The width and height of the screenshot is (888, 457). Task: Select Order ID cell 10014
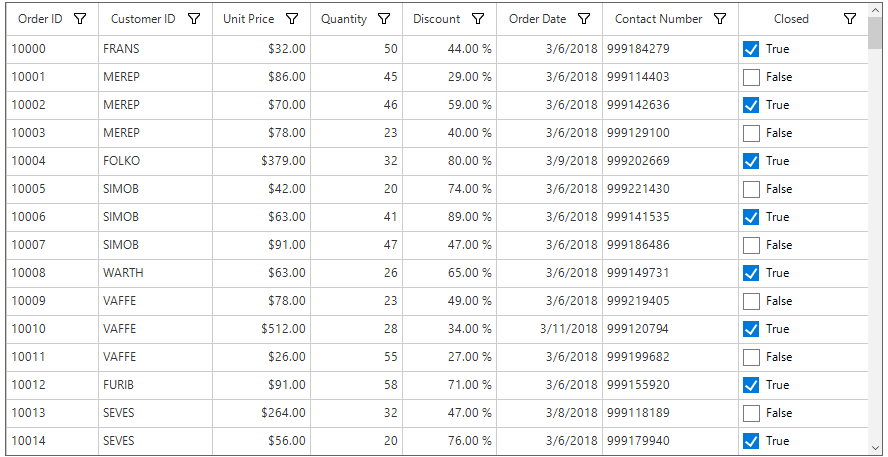tap(52, 442)
